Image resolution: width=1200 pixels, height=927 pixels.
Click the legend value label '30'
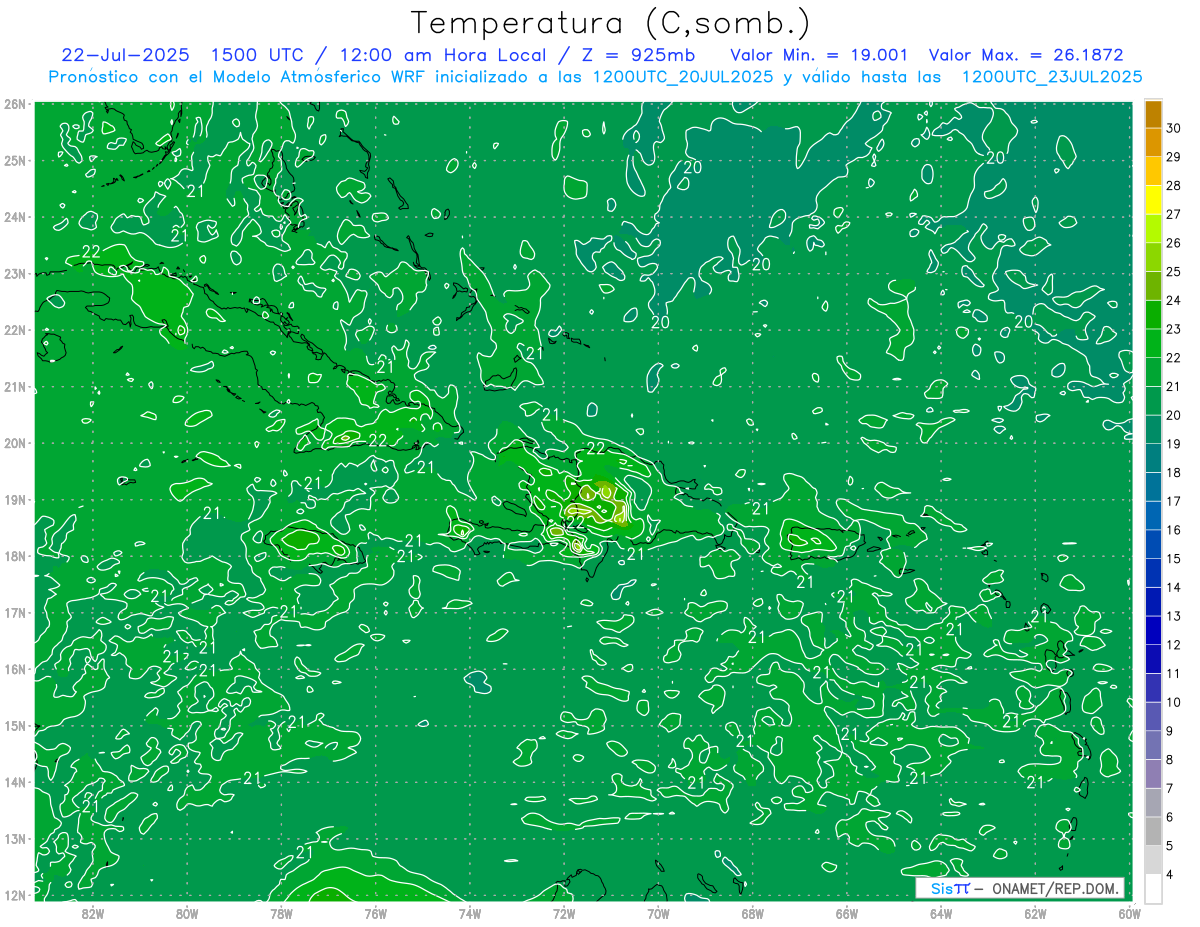pos(1174,128)
